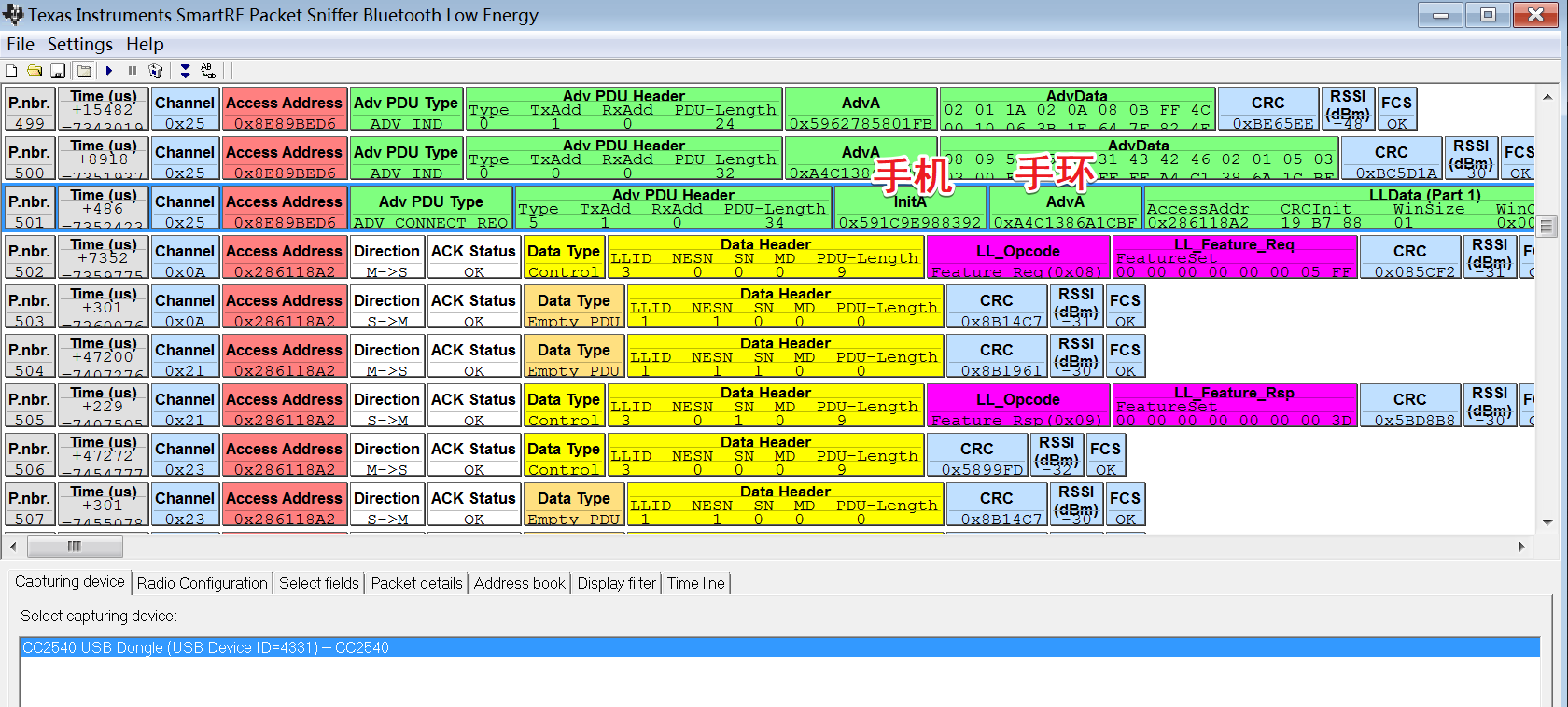Click the LL_Opcode Feature_Req(0x08) cell
The height and width of the screenshot is (707, 1568).
(1018, 257)
